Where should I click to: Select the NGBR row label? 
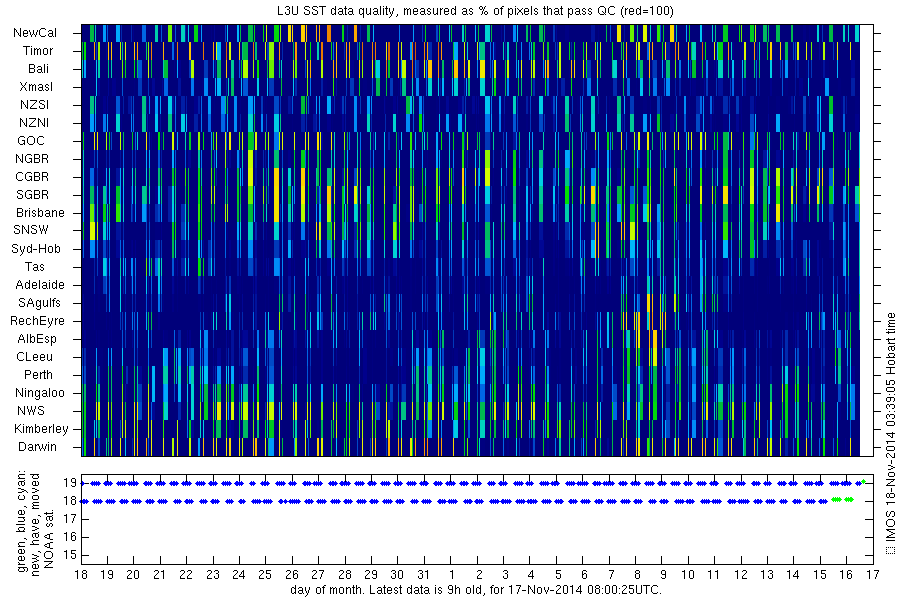tap(32, 158)
